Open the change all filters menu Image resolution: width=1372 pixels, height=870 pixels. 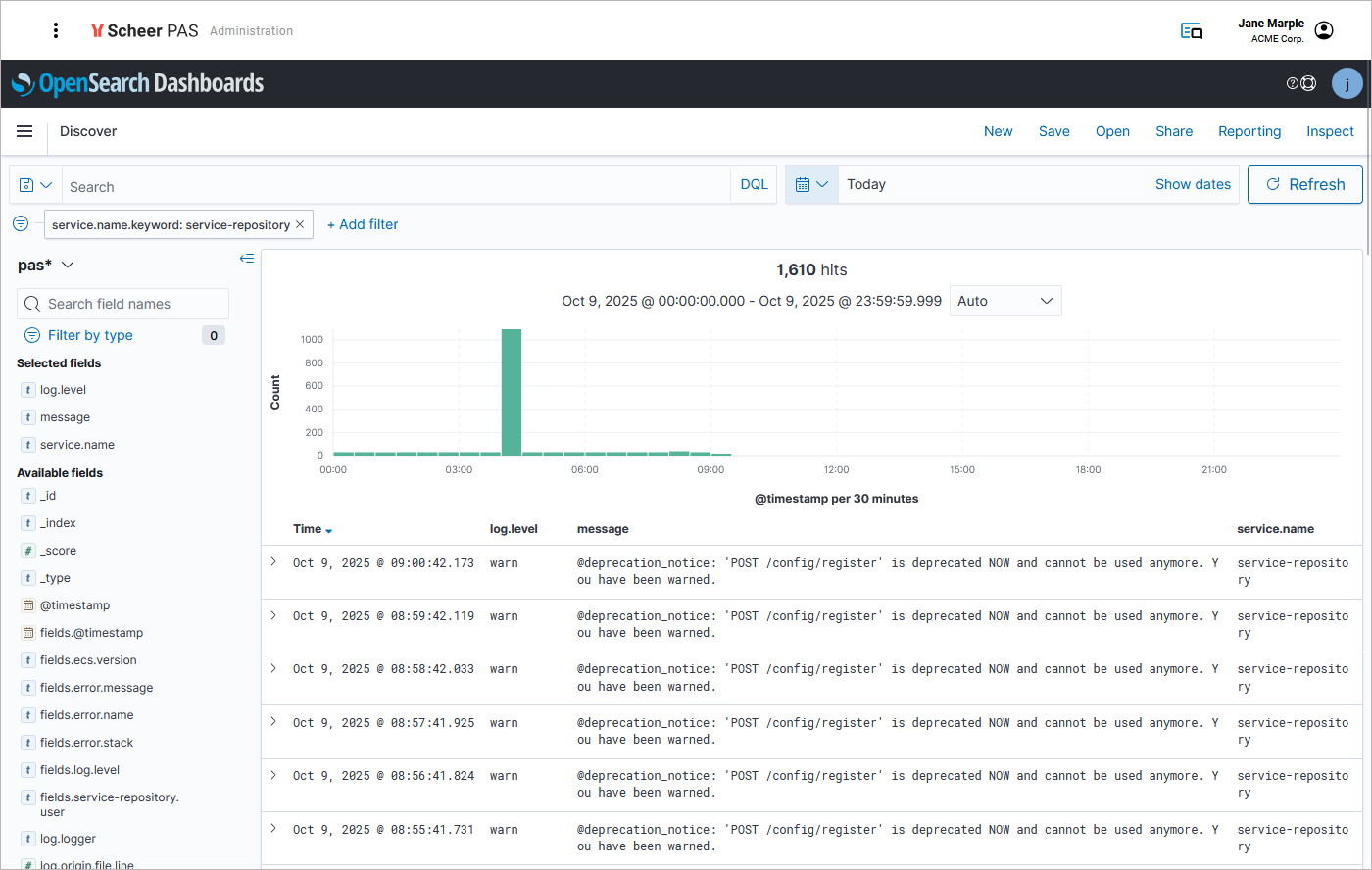tap(21, 224)
